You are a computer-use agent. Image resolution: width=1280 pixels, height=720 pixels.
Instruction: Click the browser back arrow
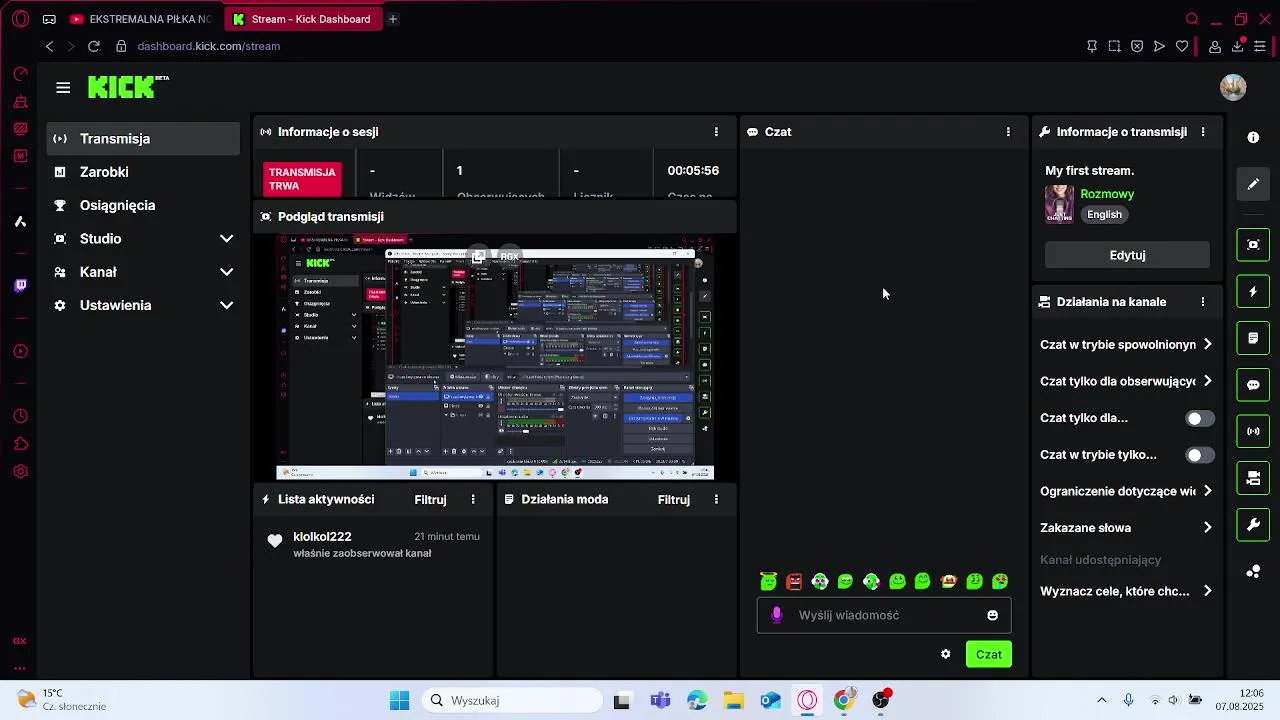point(49,46)
